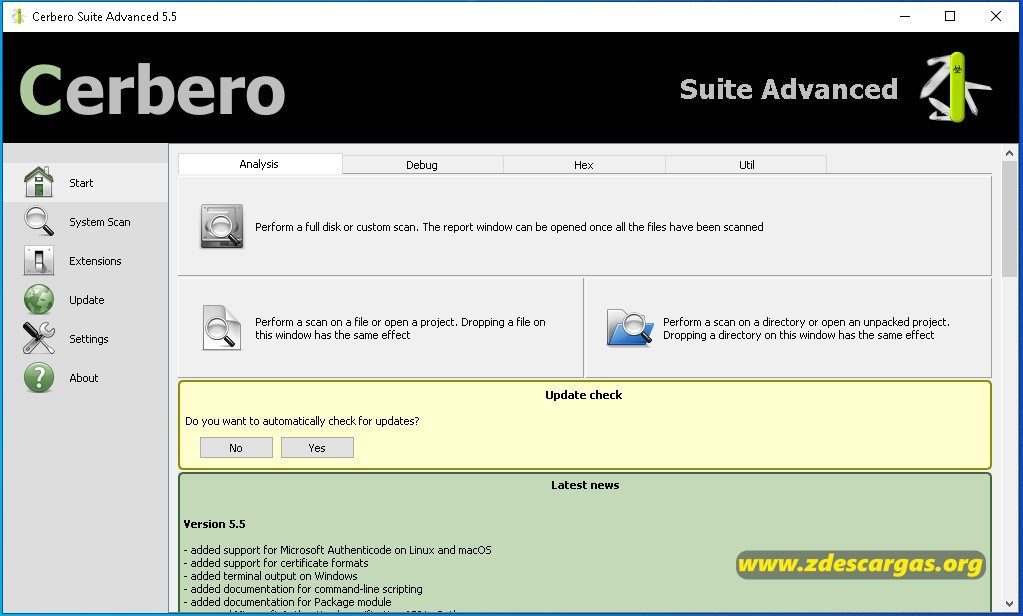
Task: Click the Update globe icon
Action: tap(38, 300)
